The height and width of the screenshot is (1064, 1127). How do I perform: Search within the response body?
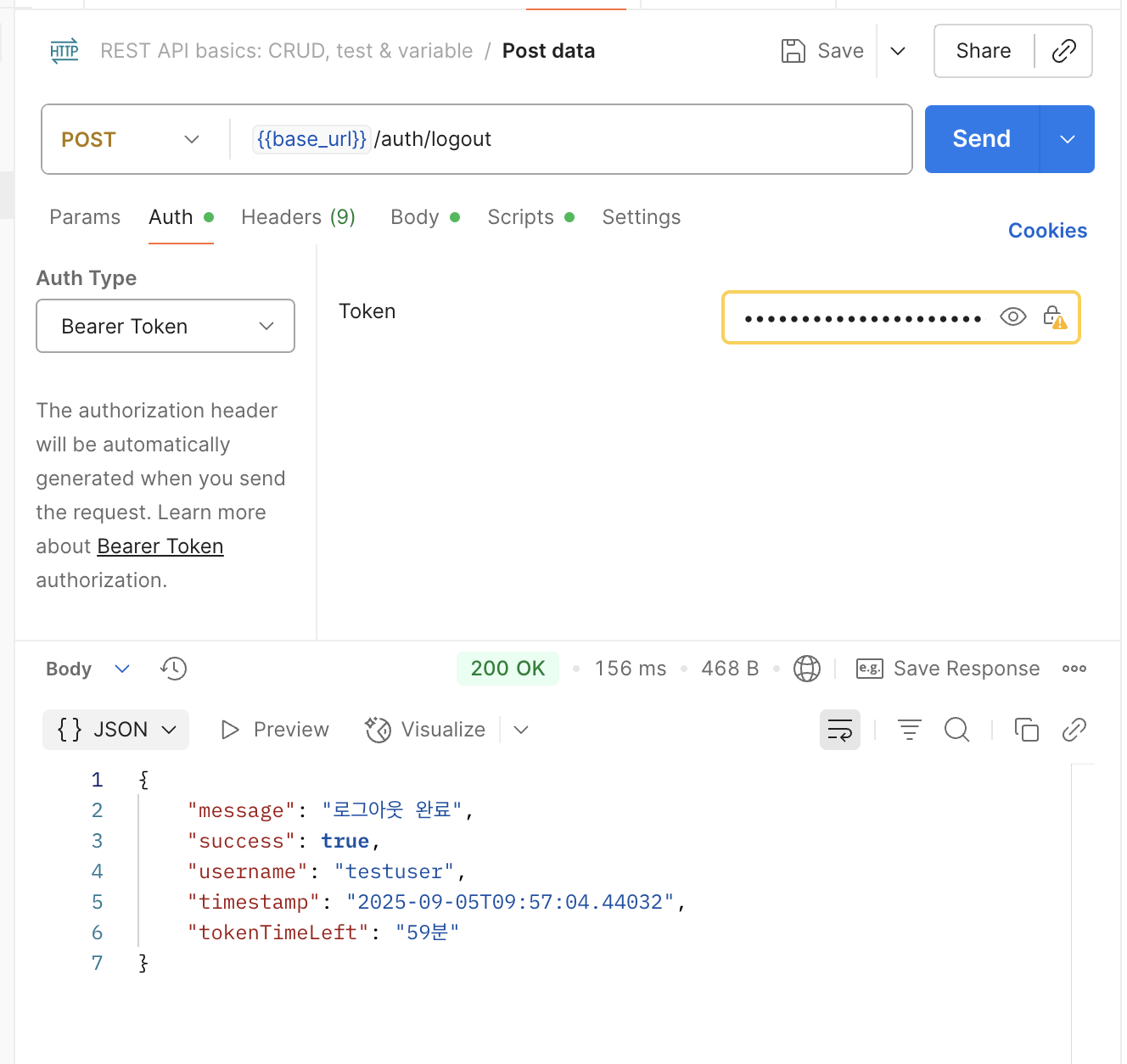[x=956, y=730]
